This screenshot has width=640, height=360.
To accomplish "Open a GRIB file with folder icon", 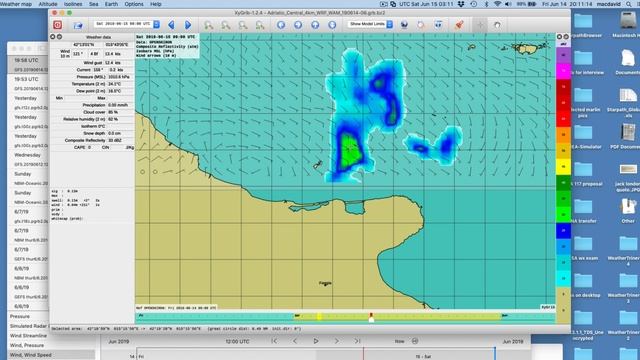I will click(78, 25).
